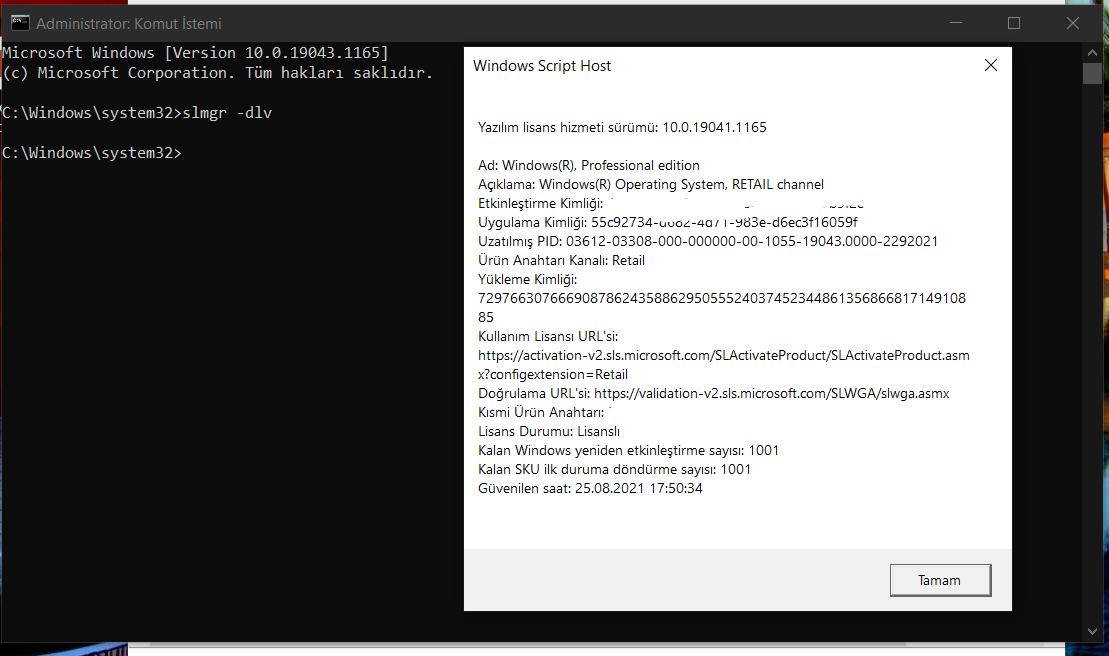Image resolution: width=1109 pixels, height=656 pixels.
Task: Click the Microsoft Corporation copyright line in console
Action: click(x=217, y=73)
